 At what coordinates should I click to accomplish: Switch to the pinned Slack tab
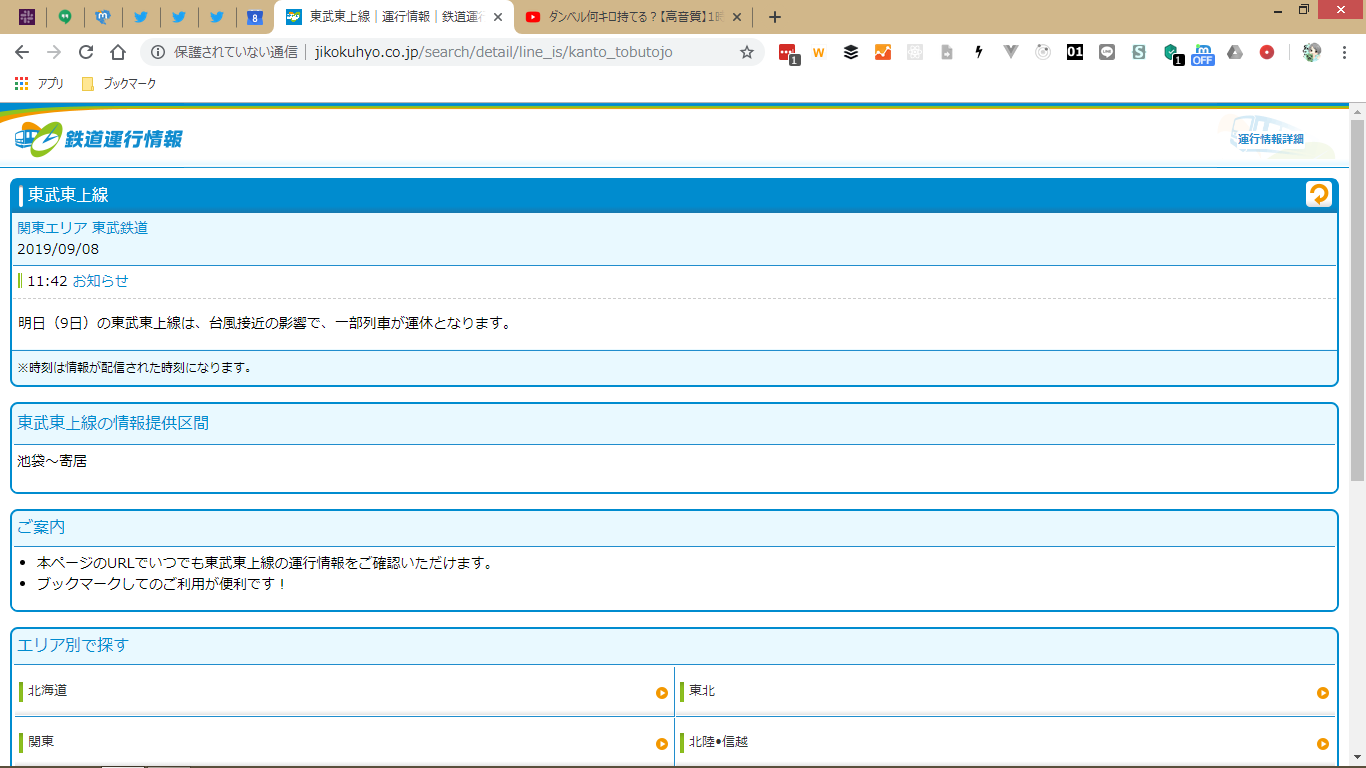point(27,17)
